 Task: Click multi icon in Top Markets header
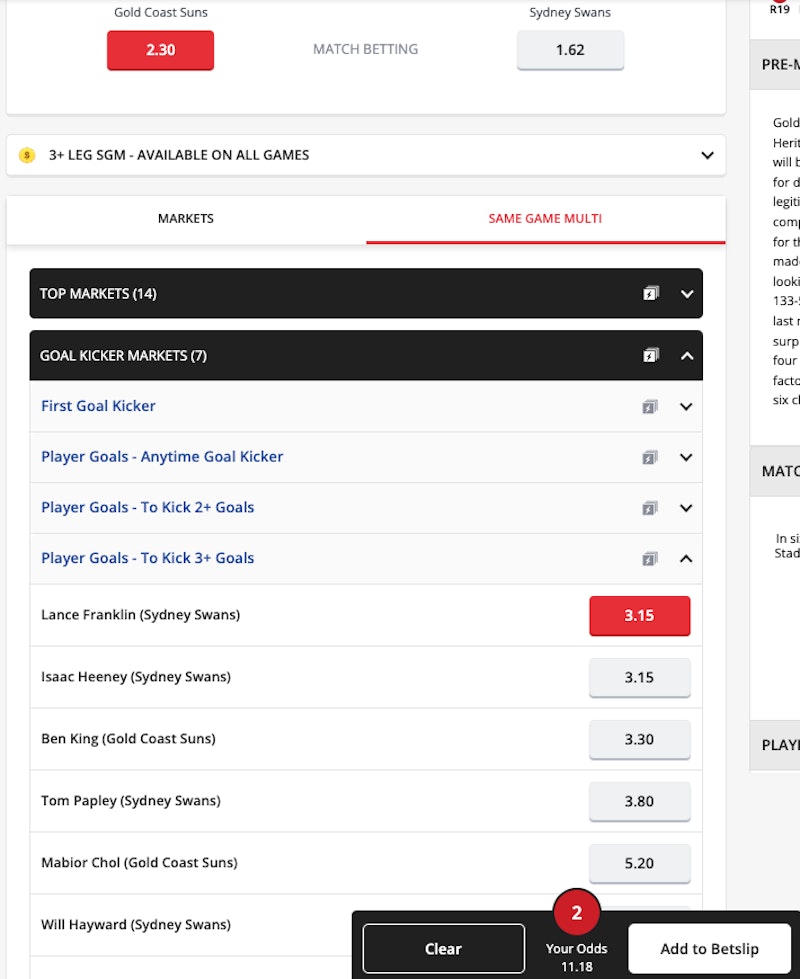[651, 294]
